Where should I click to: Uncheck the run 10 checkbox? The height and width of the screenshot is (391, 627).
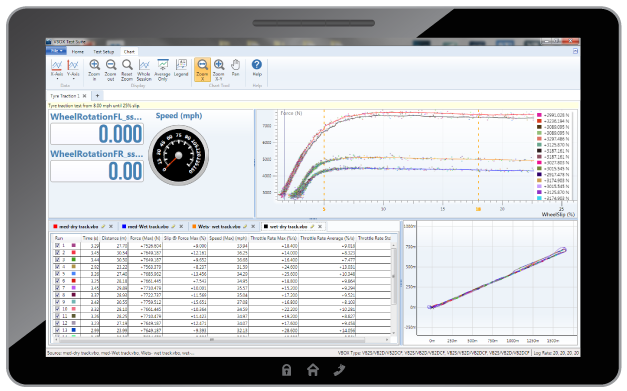(x=57, y=309)
